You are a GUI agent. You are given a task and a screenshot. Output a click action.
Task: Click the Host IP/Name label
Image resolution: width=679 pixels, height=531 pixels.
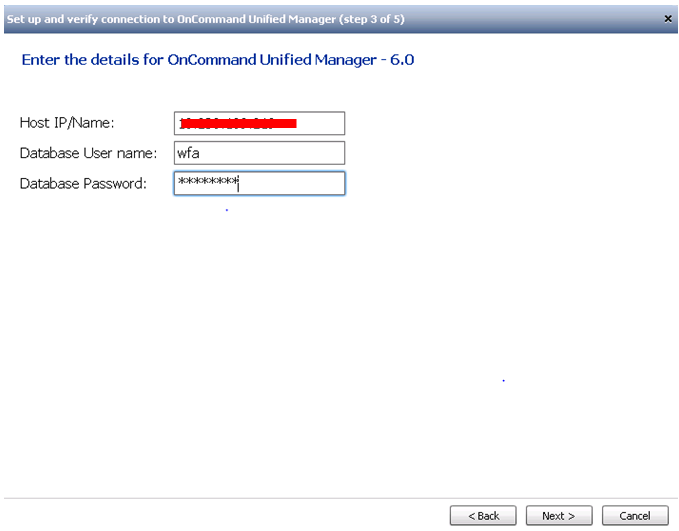[67, 123]
